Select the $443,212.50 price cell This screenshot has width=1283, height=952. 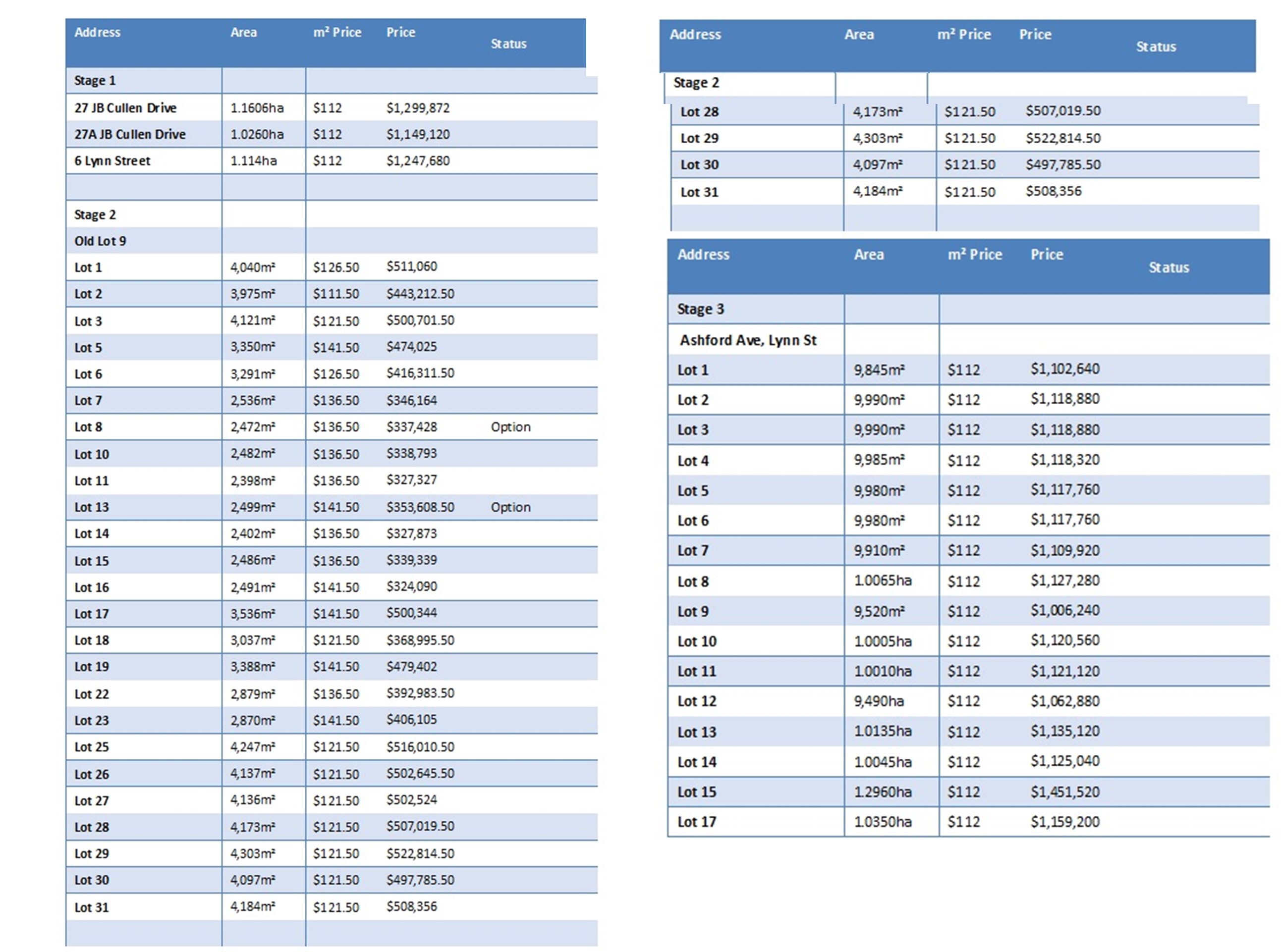pos(420,294)
